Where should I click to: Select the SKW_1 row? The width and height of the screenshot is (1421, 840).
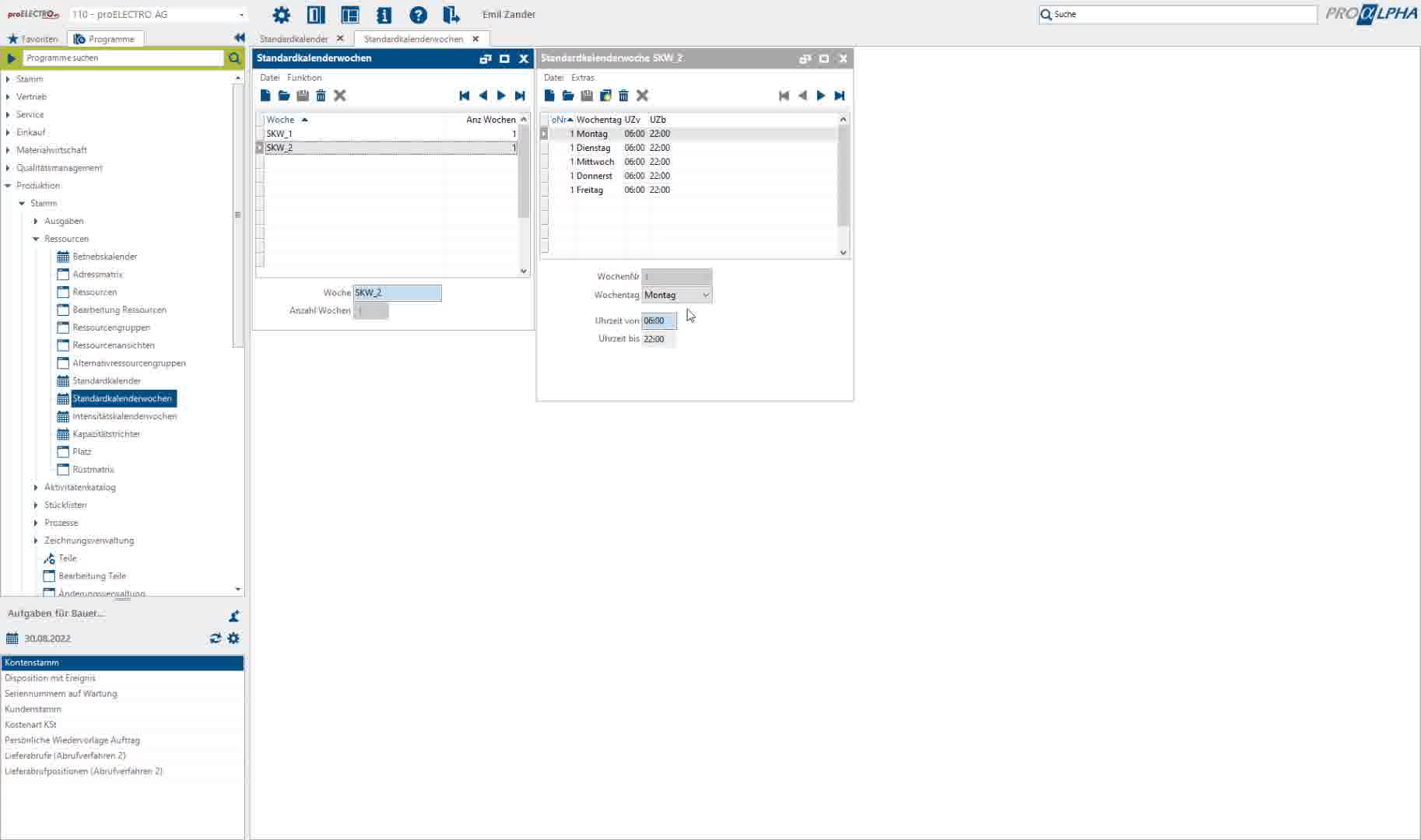(391, 134)
